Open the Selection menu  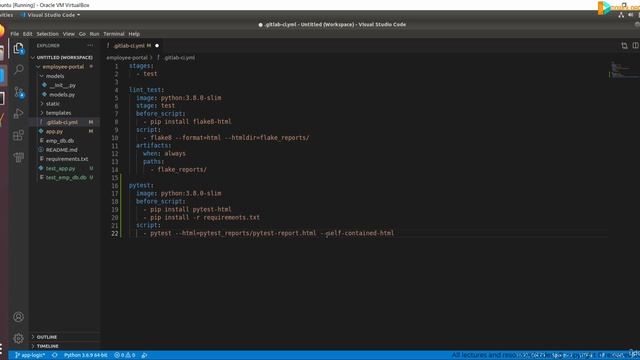point(47,34)
